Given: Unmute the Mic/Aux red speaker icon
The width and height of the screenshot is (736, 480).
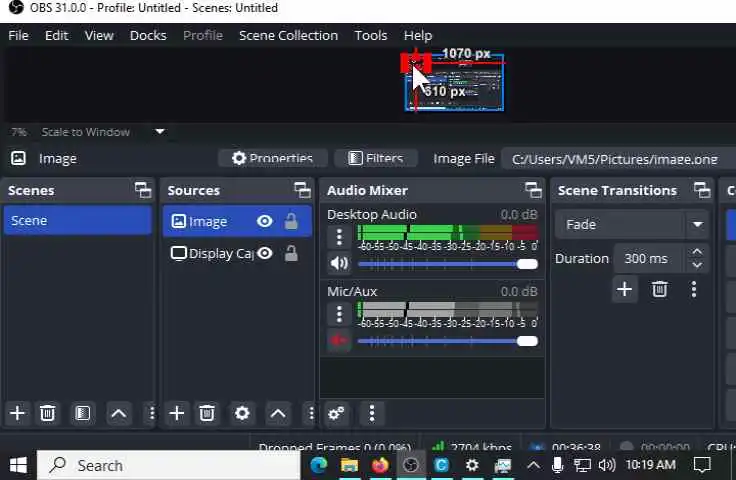Looking at the screenshot, I should click(339, 340).
